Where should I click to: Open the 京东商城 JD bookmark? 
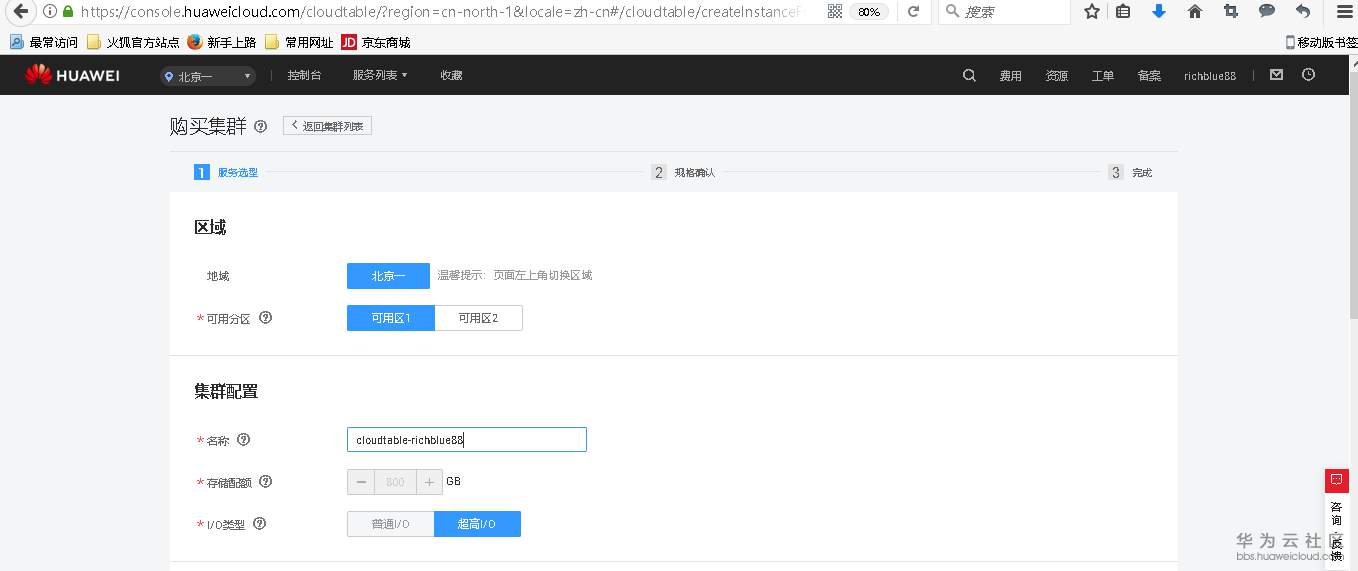coord(376,42)
